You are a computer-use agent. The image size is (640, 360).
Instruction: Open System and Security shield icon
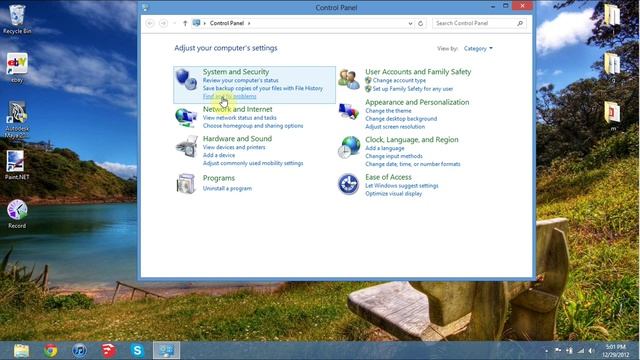[x=186, y=79]
